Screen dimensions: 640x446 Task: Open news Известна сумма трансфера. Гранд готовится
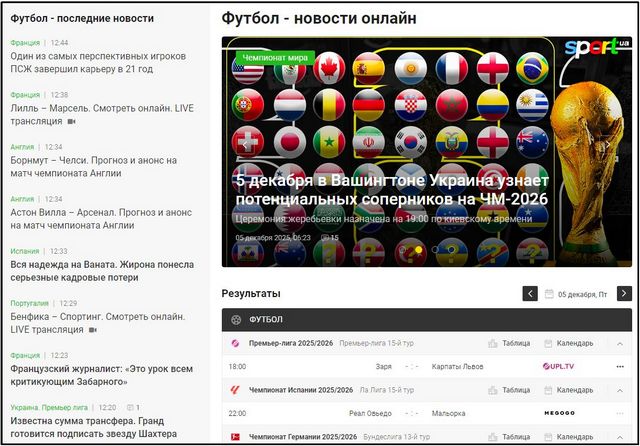(x=93, y=427)
